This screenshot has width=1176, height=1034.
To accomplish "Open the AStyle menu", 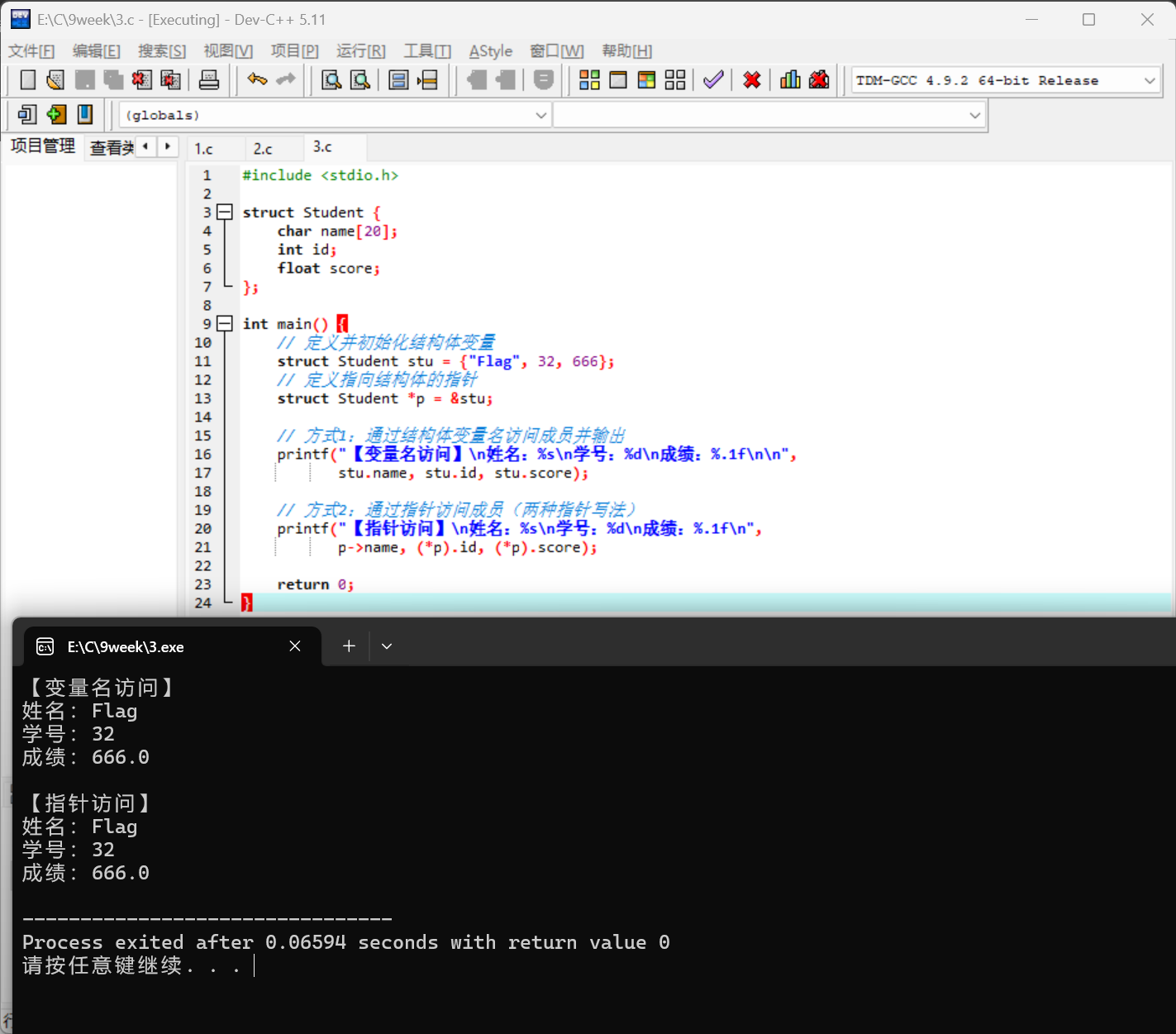I will coord(491,51).
